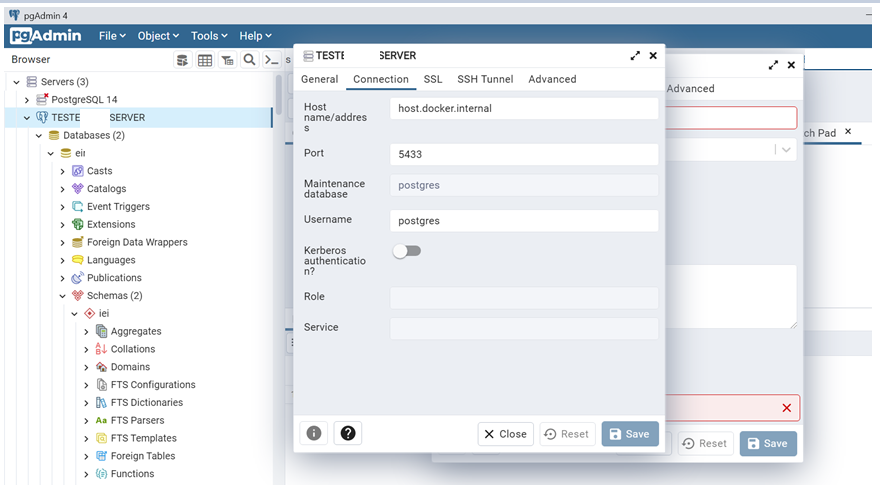Click the FTS Configurations icon
This screenshot has width=880, height=491.
[x=101, y=384]
